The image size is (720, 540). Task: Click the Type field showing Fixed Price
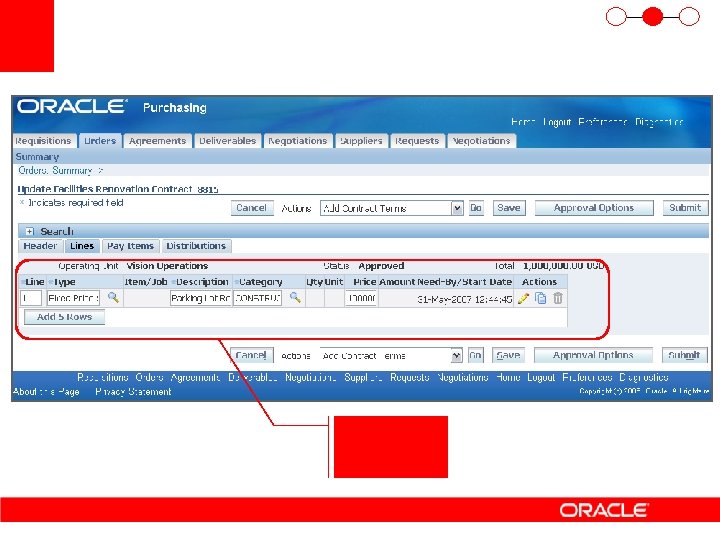(x=73, y=298)
